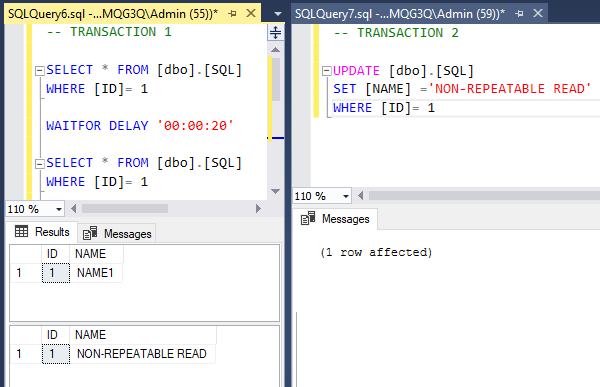Image resolution: width=600 pixels, height=387 pixels.
Task: Select row header 1 of second result grid
Action: tap(26, 354)
